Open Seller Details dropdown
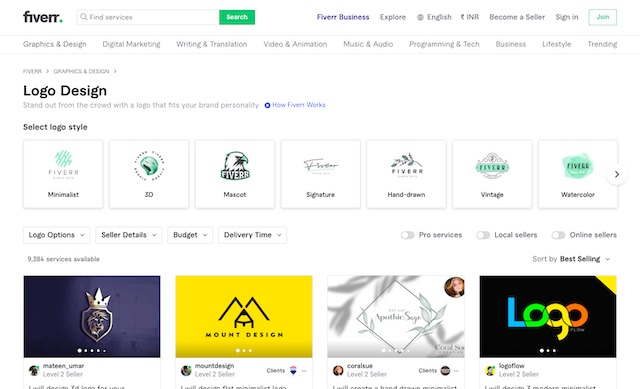This screenshot has width=640, height=389. (129, 235)
